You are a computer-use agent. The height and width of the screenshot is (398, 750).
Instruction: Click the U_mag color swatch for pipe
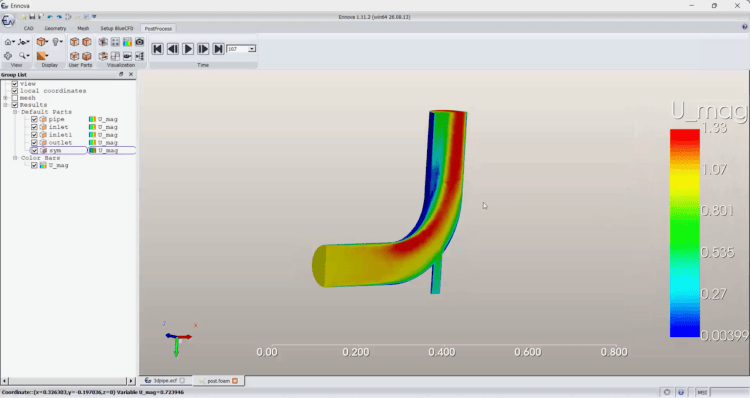(x=92, y=119)
